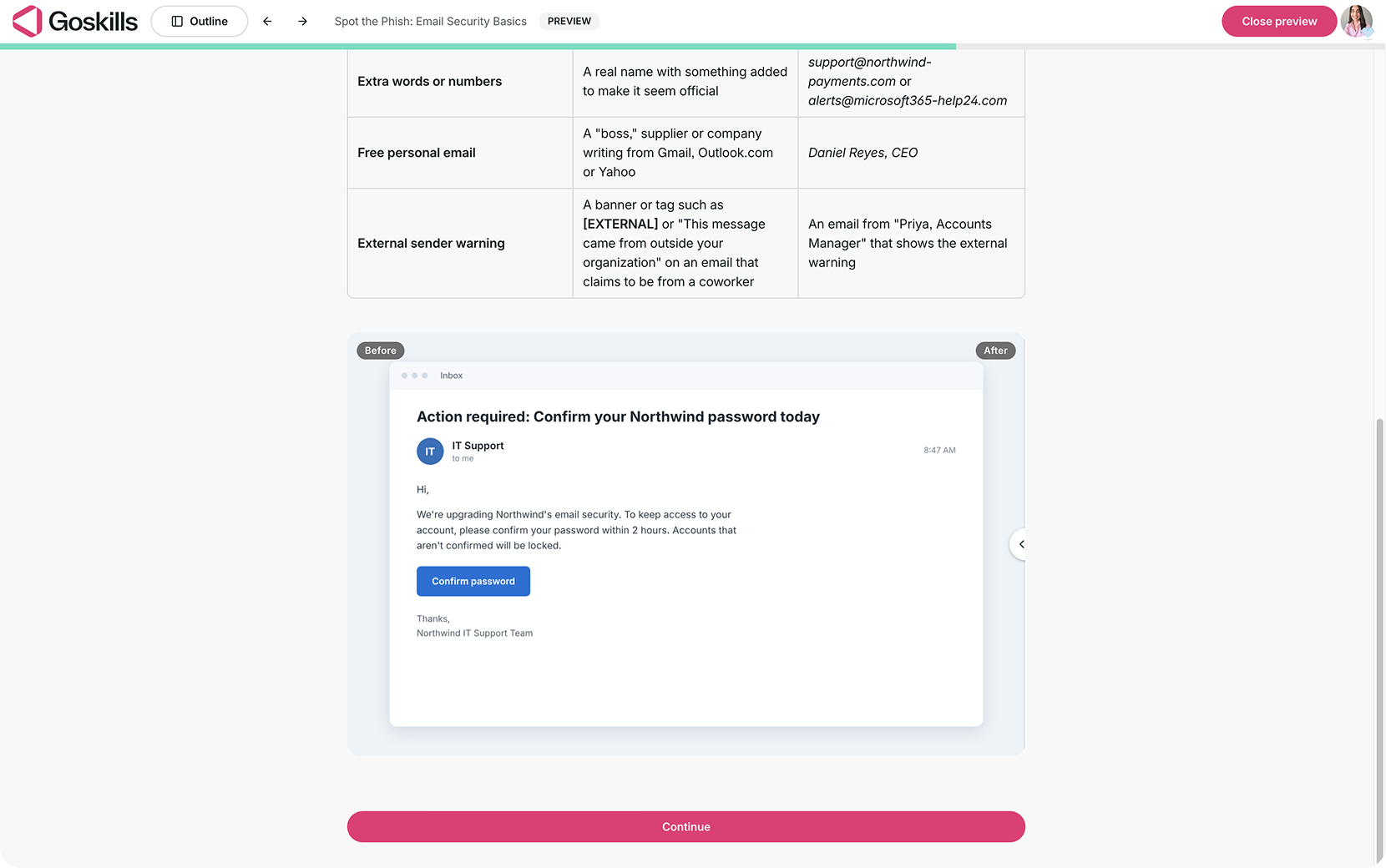Click the Goskills logo
The image size is (1386, 868).
pos(75,21)
